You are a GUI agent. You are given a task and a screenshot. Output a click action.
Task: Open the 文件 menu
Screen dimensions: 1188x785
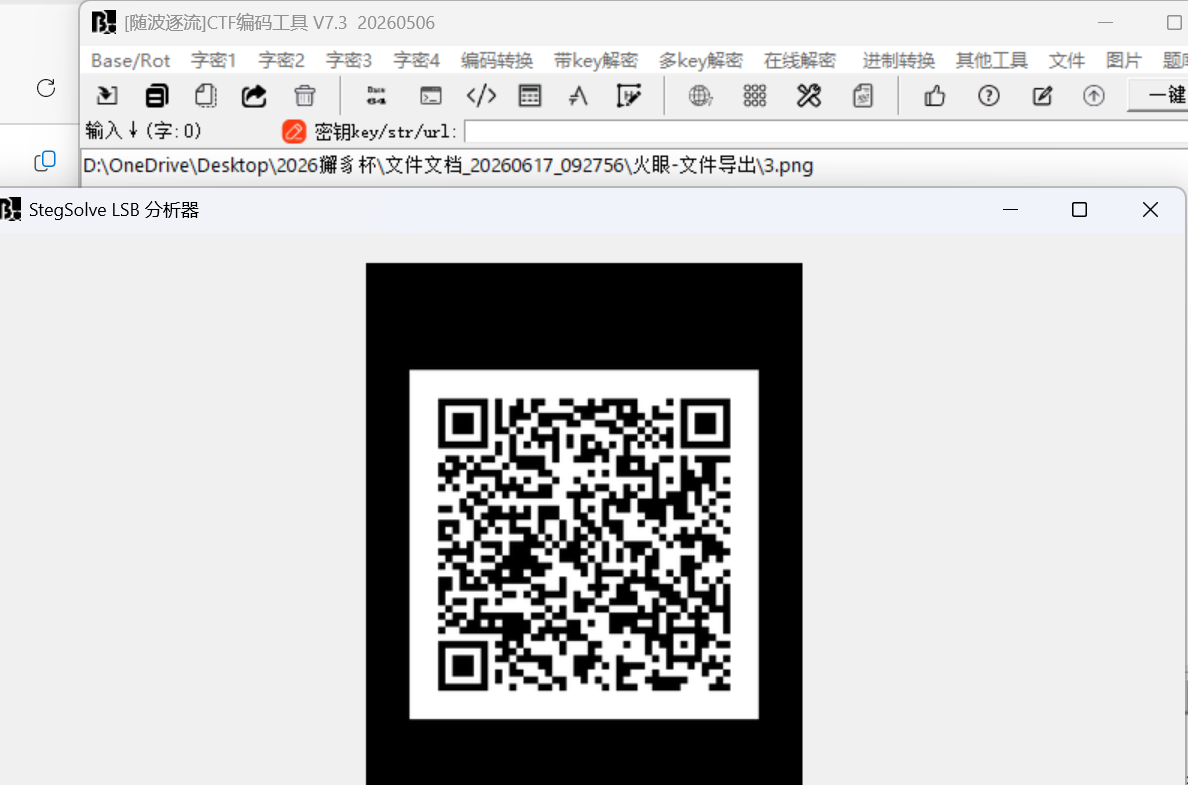click(x=1067, y=61)
